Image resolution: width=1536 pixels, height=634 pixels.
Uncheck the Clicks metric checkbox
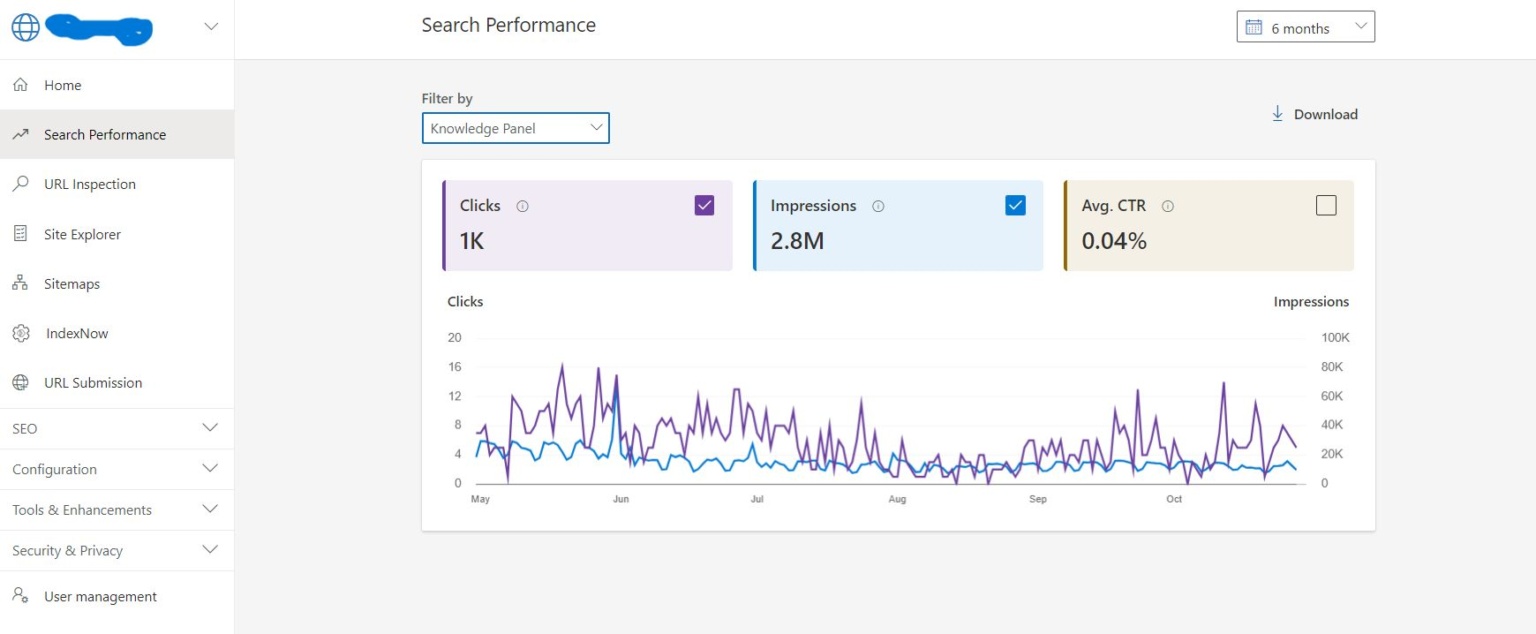(704, 204)
